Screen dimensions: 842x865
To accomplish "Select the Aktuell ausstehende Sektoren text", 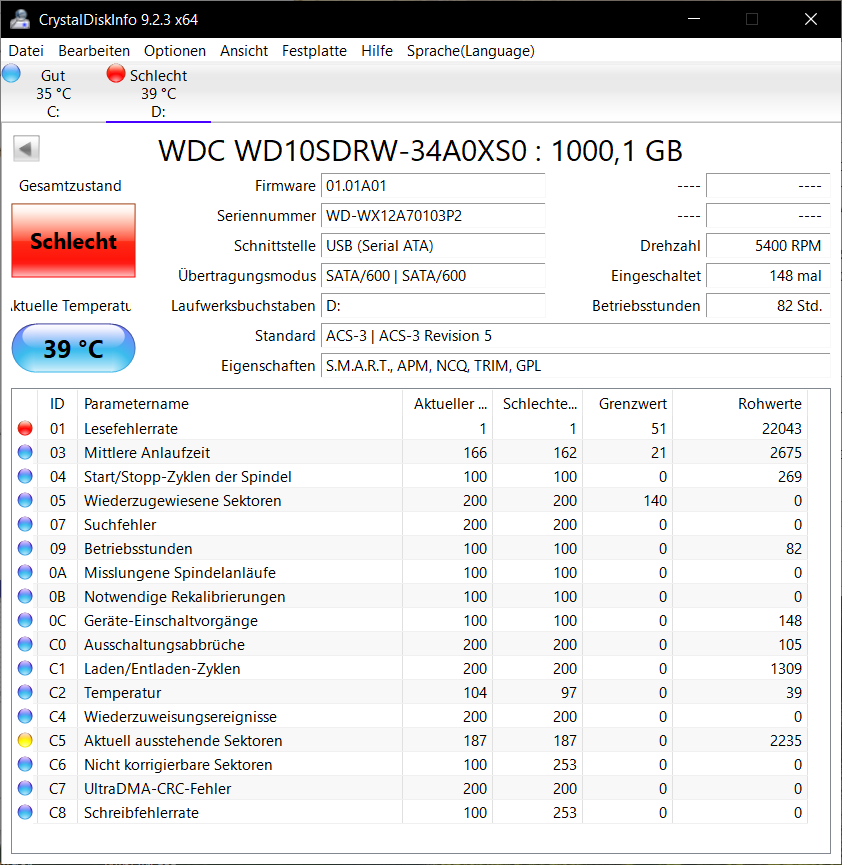I will (183, 741).
